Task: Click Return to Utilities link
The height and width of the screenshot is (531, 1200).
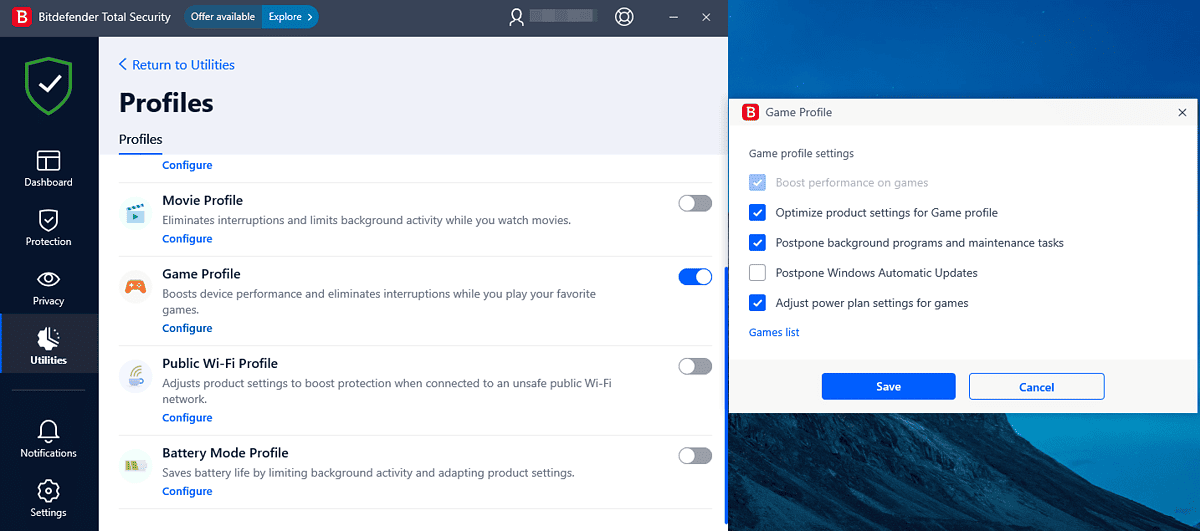Action: (x=177, y=65)
